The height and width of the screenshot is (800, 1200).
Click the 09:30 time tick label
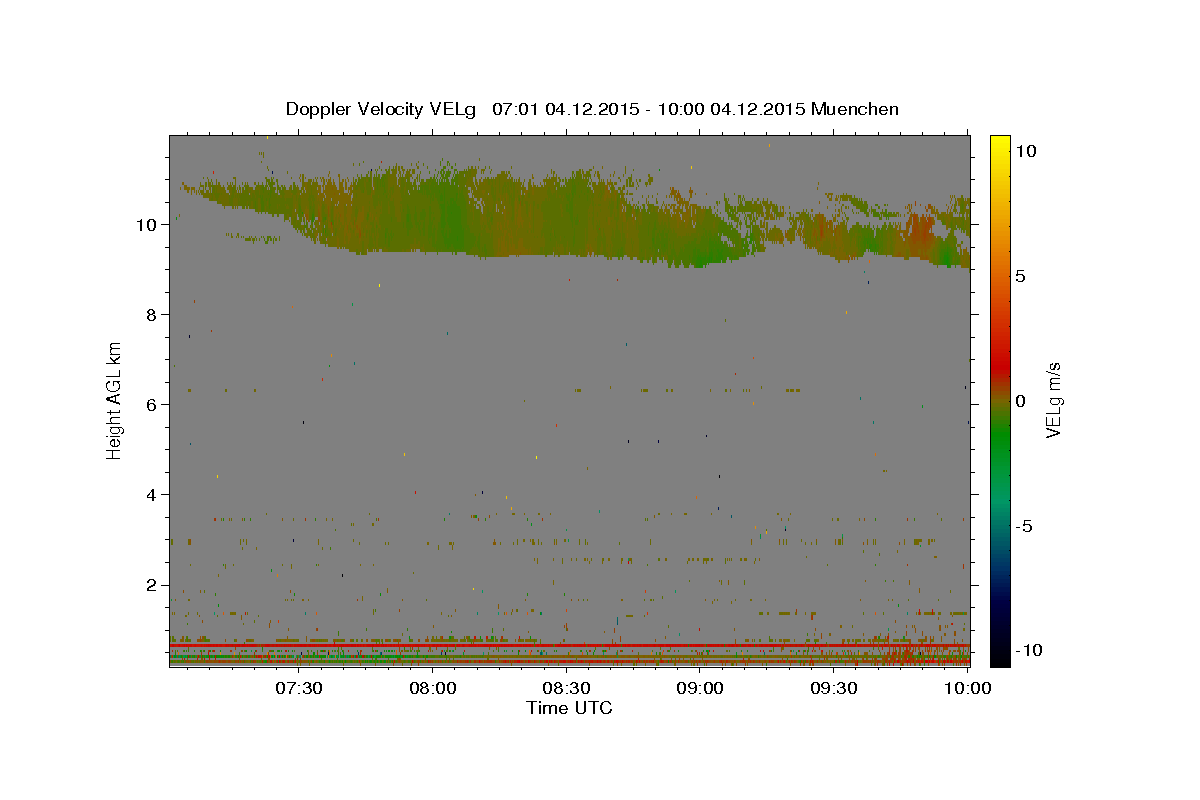click(834, 688)
